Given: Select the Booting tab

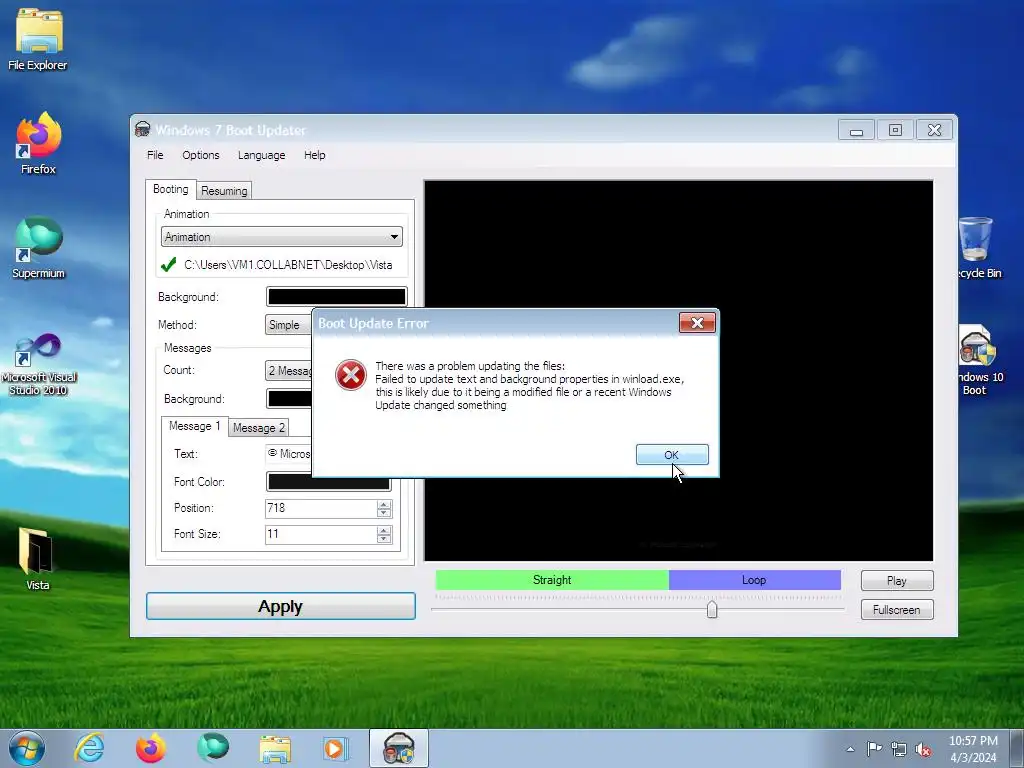Looking at the screenshot, I should 170,189.
